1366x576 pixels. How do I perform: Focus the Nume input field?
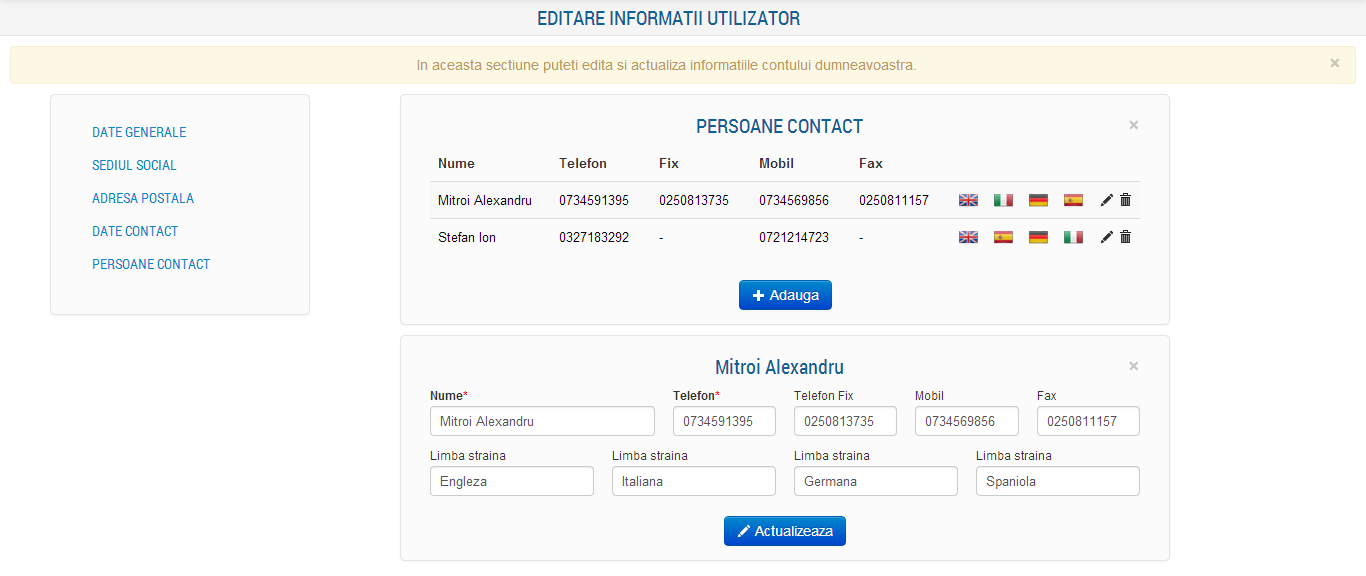click(542, 421)
